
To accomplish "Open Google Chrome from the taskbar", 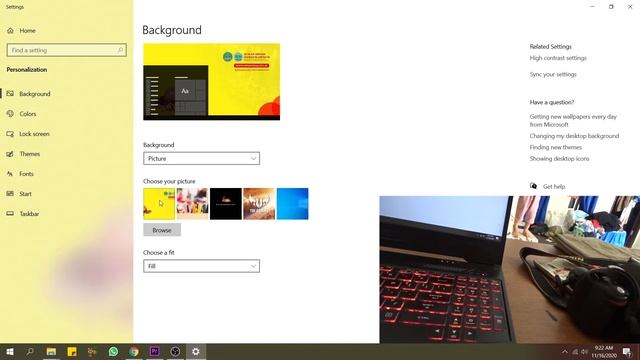I will pos(134,351).
